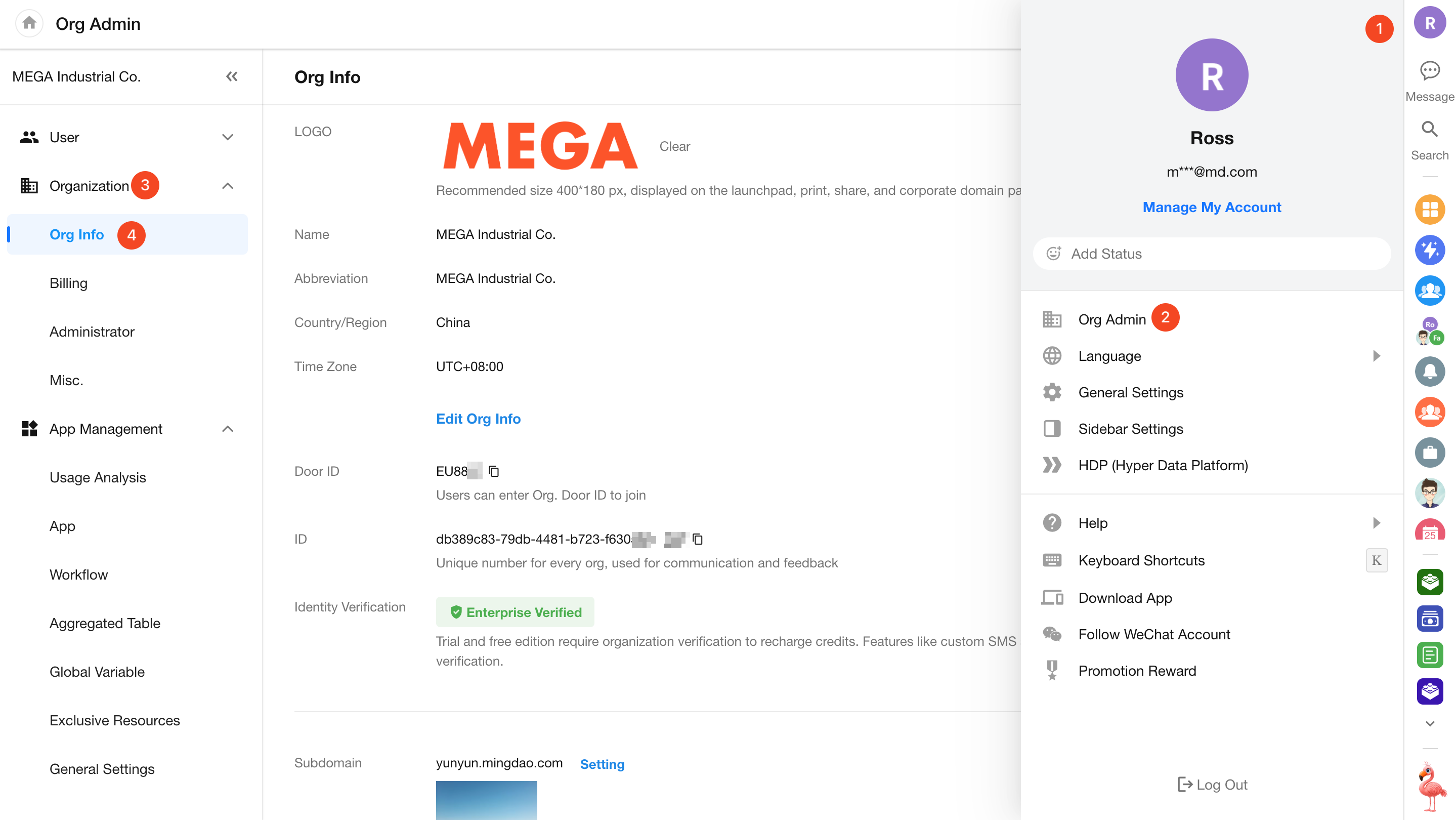Click Manage My Account link
The height and width of the screenshot is (820, 1456).
coord(1211,207)
